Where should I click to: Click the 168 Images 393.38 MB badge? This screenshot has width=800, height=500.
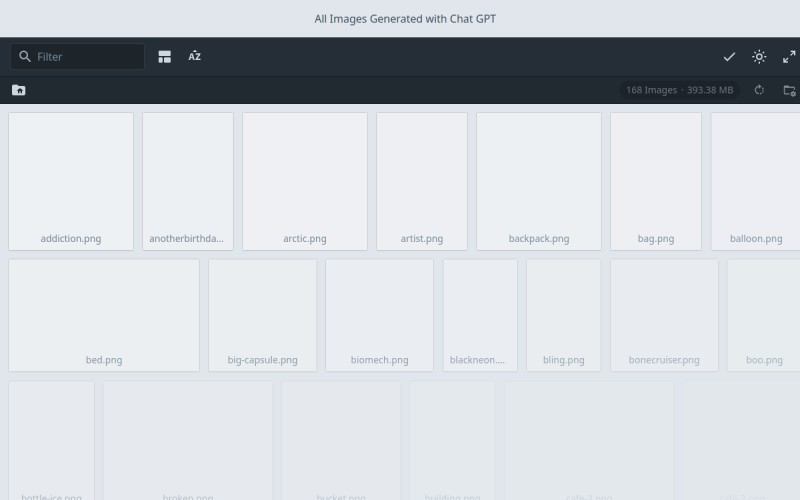point(680,90)
